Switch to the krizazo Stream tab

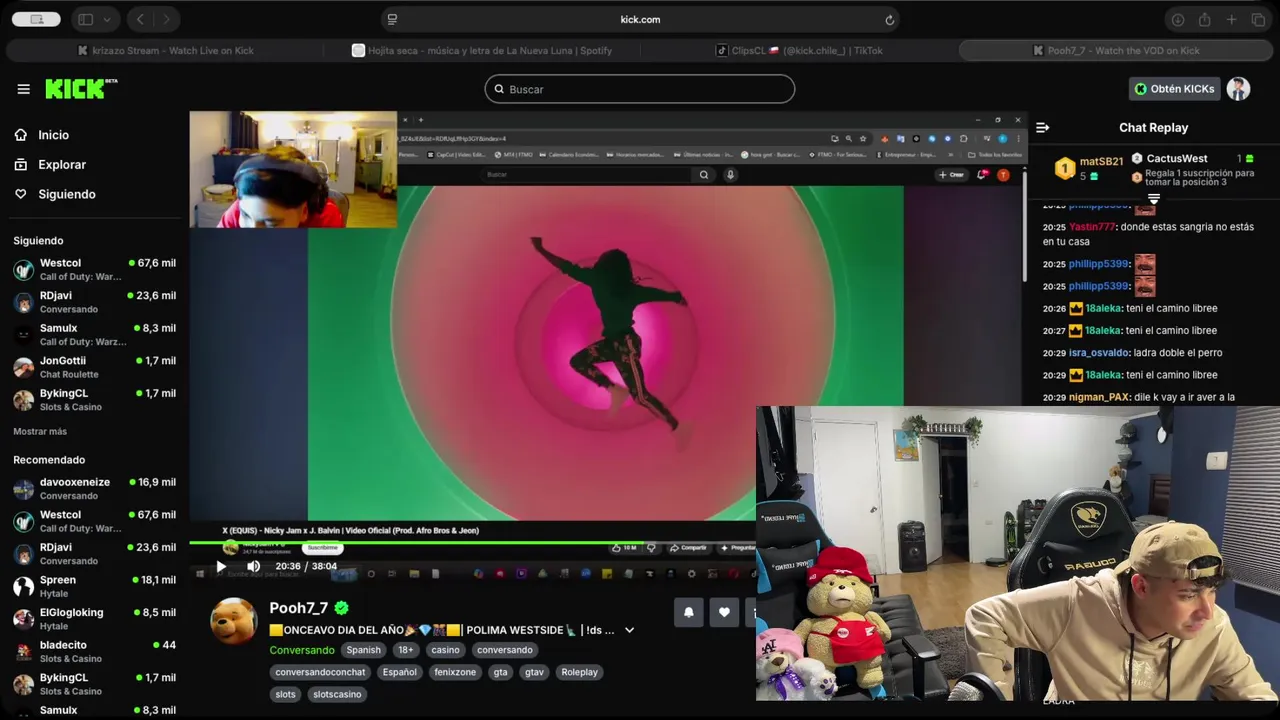coord(165,50)
